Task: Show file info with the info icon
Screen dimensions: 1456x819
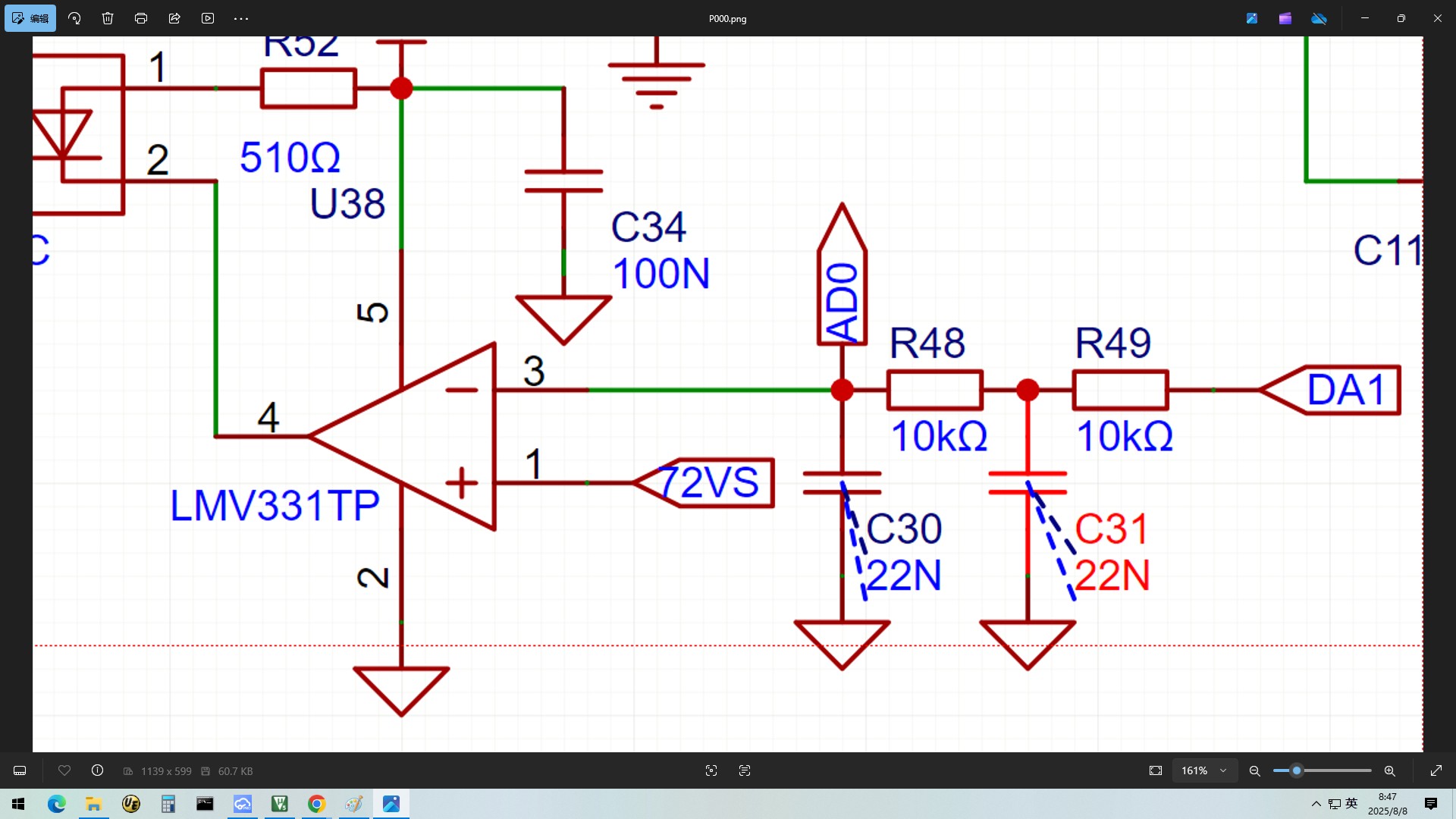Action: tap(98, 770)
